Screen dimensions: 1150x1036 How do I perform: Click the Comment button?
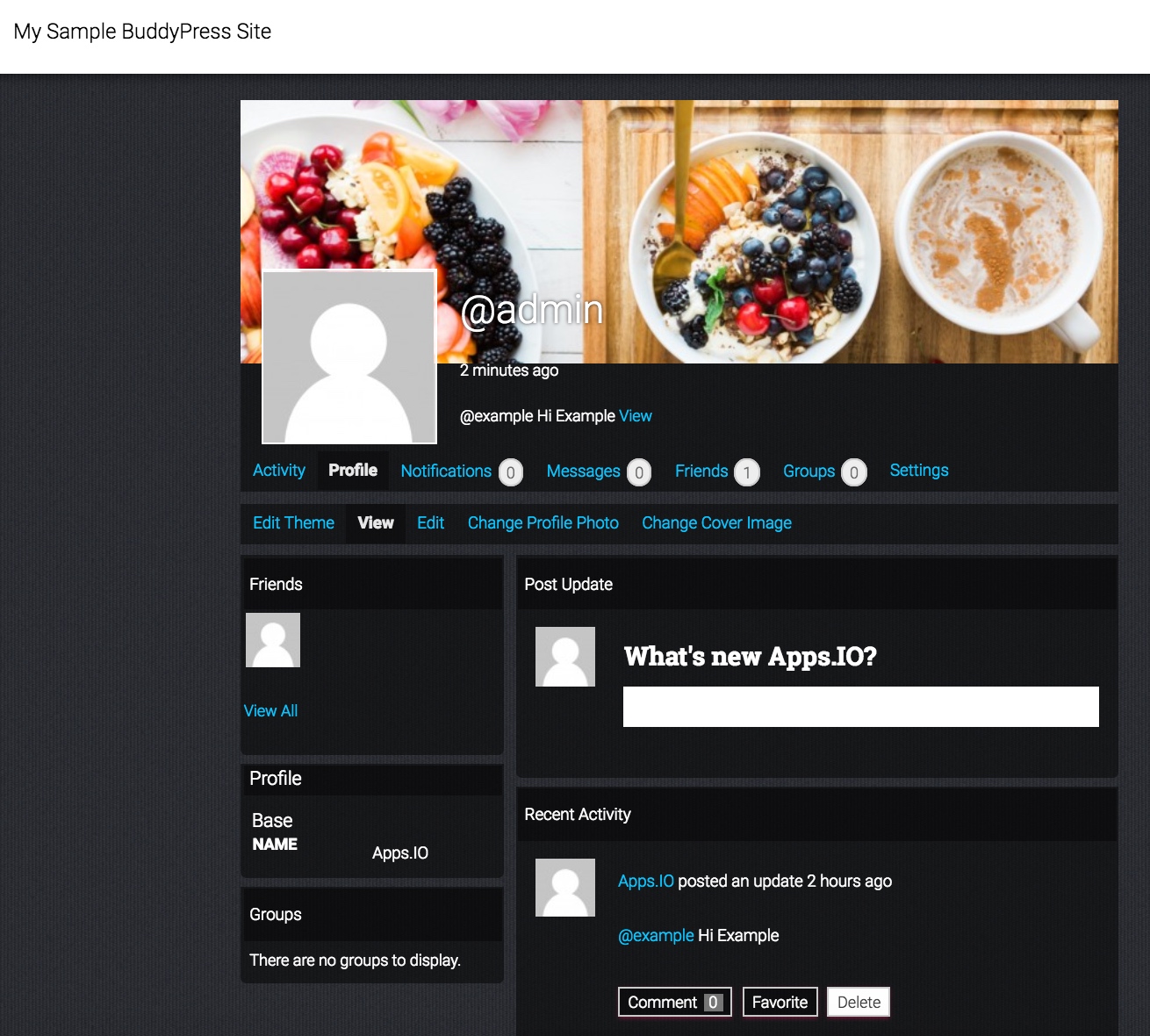[x=675, y=1003]
